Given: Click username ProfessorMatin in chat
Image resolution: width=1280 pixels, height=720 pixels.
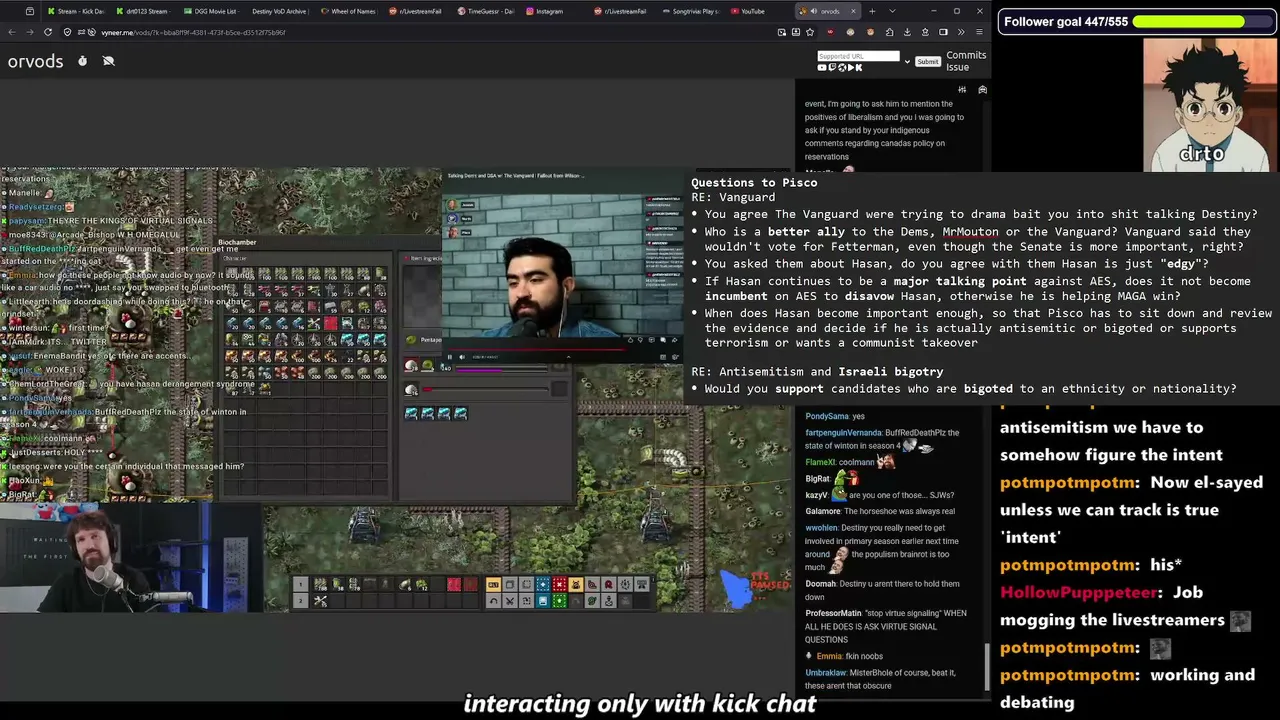Looking at the screenshot, I should 834,613.
